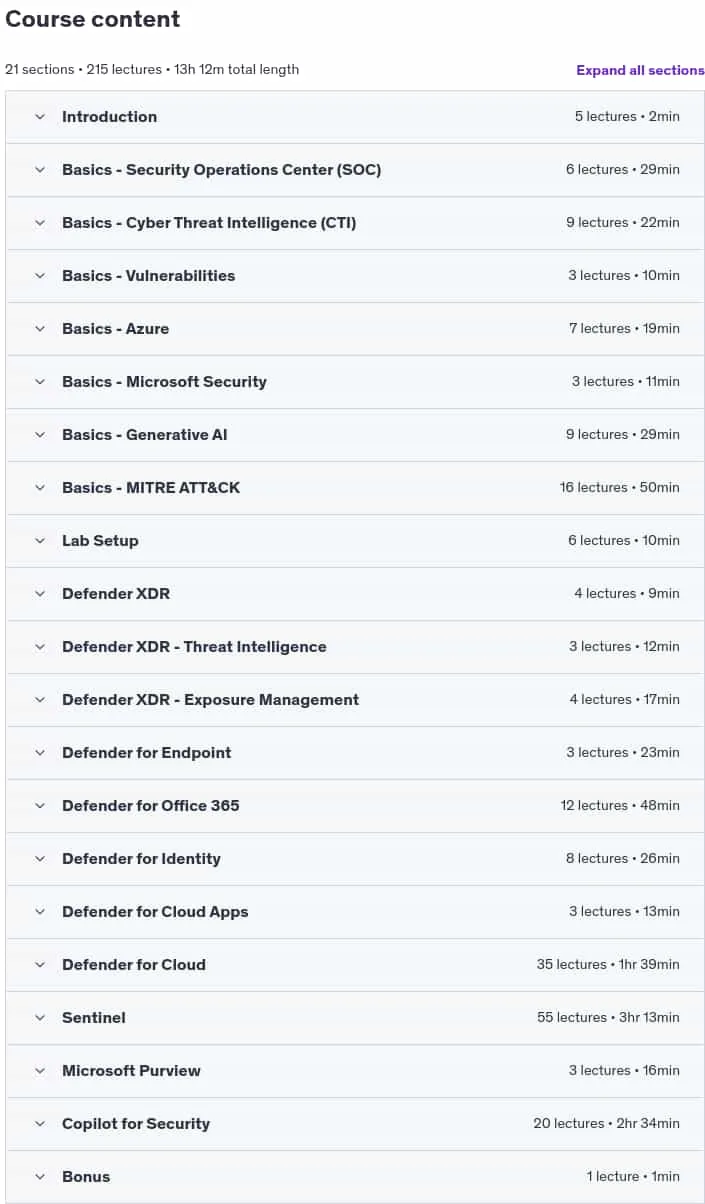This screenshot has width=705, height=1204.
Task: Expand chevron beside Basics - Microsoft Security
Action: (x=40, y=382)
